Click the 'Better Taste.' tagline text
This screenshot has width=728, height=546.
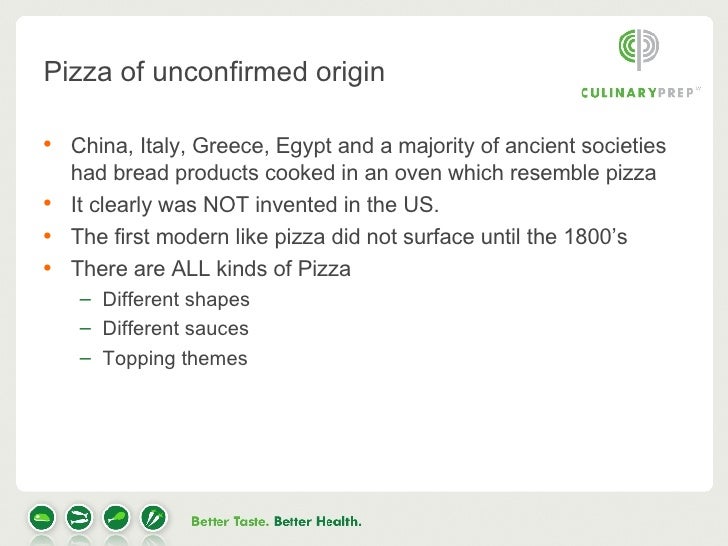pyautogui.click(x=230, y=521)
